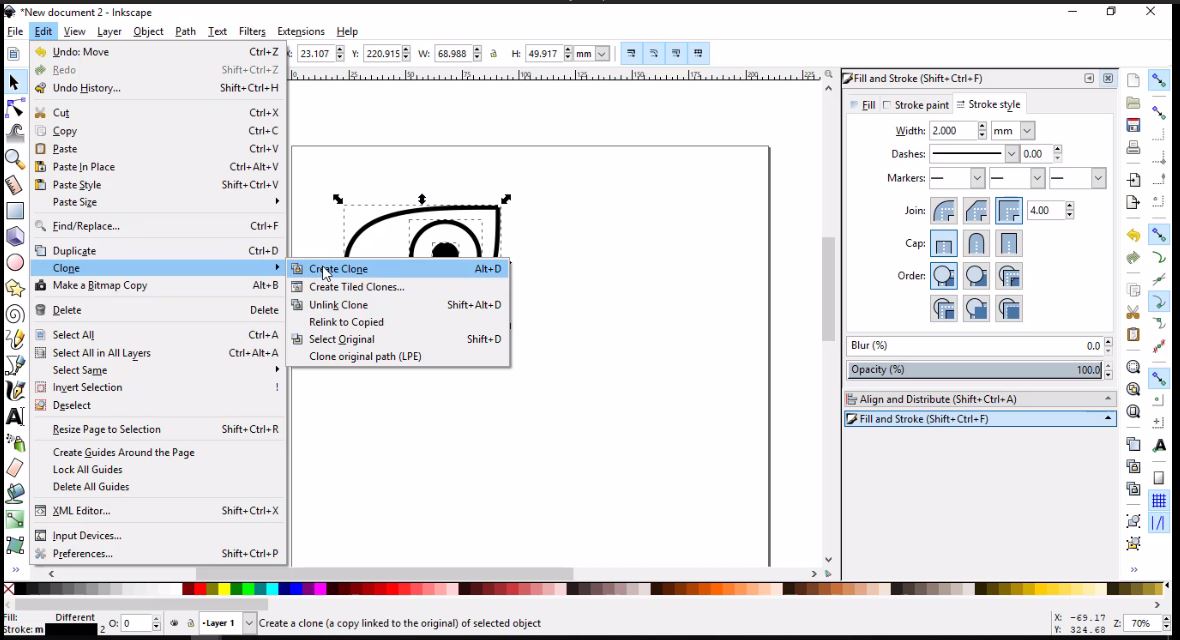
Task: Toggle scale rounded corners option
Action: coord(653,53)
